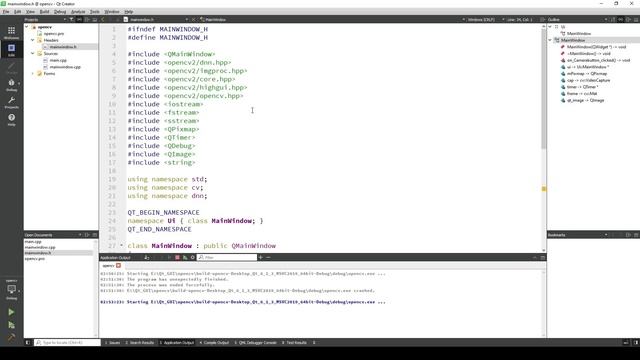Open the Analyze menu

pyautogui.click(x=78, y=11)
